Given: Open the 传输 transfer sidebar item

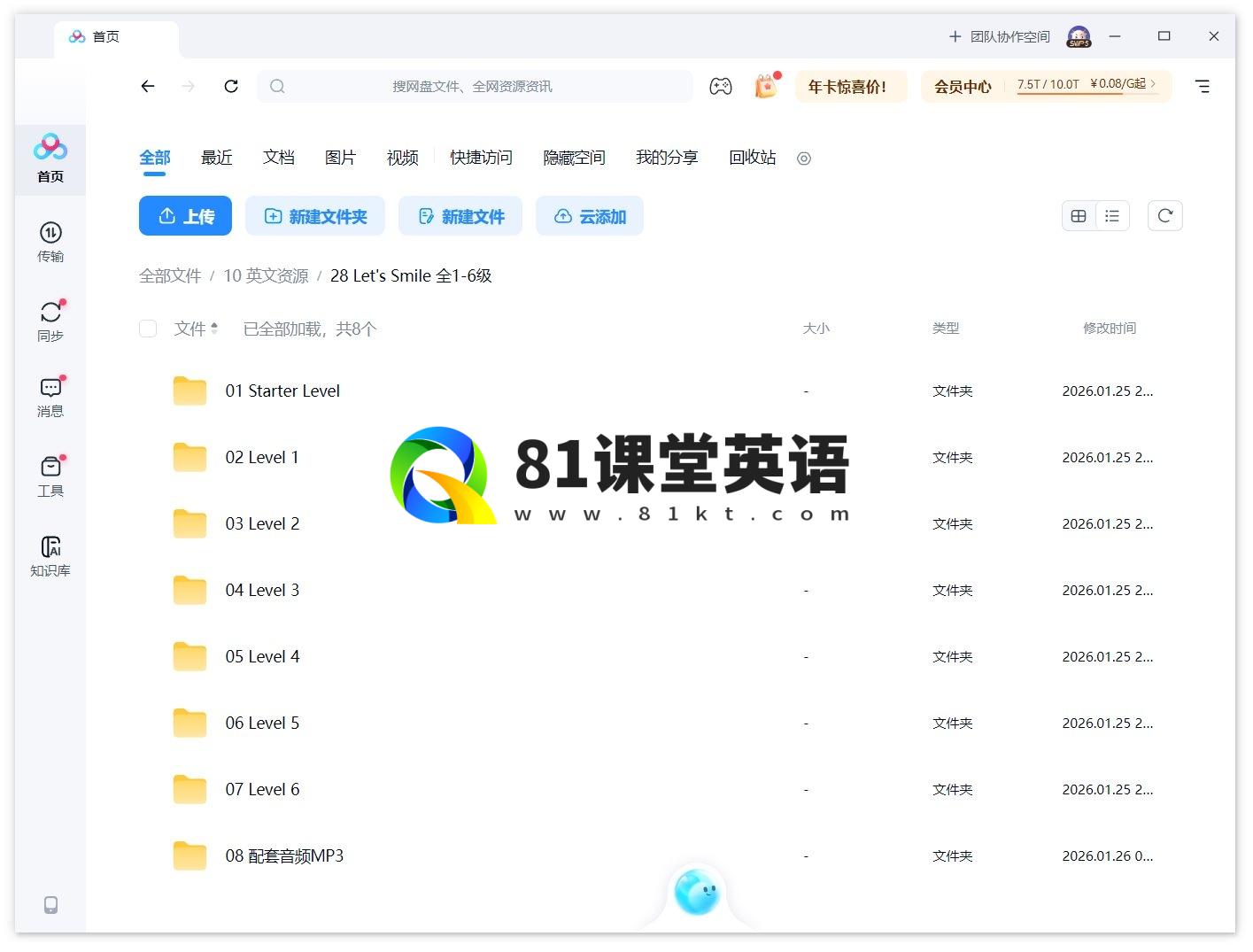Looking at the screenshot, I should click(50, 242).
